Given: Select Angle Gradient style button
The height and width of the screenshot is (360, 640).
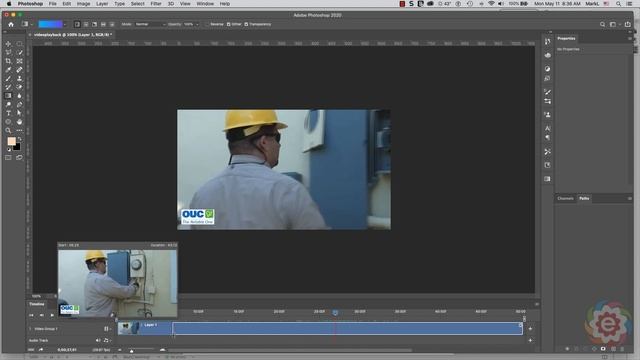Looking at the screenshot, I should 94,24.
